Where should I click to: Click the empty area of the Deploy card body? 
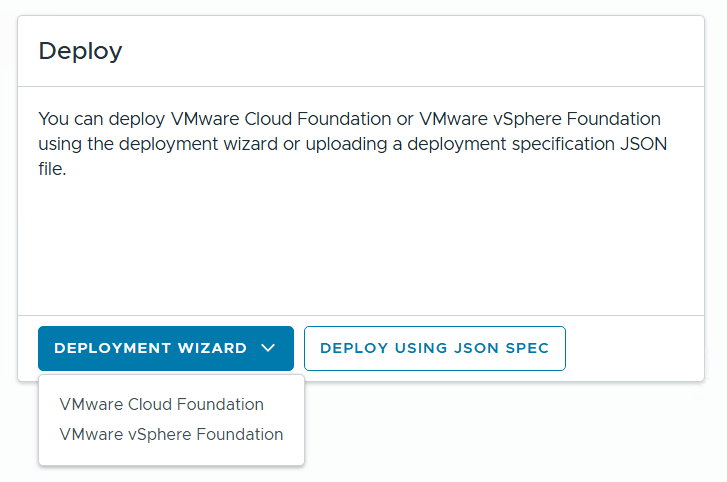coord(360,250)
